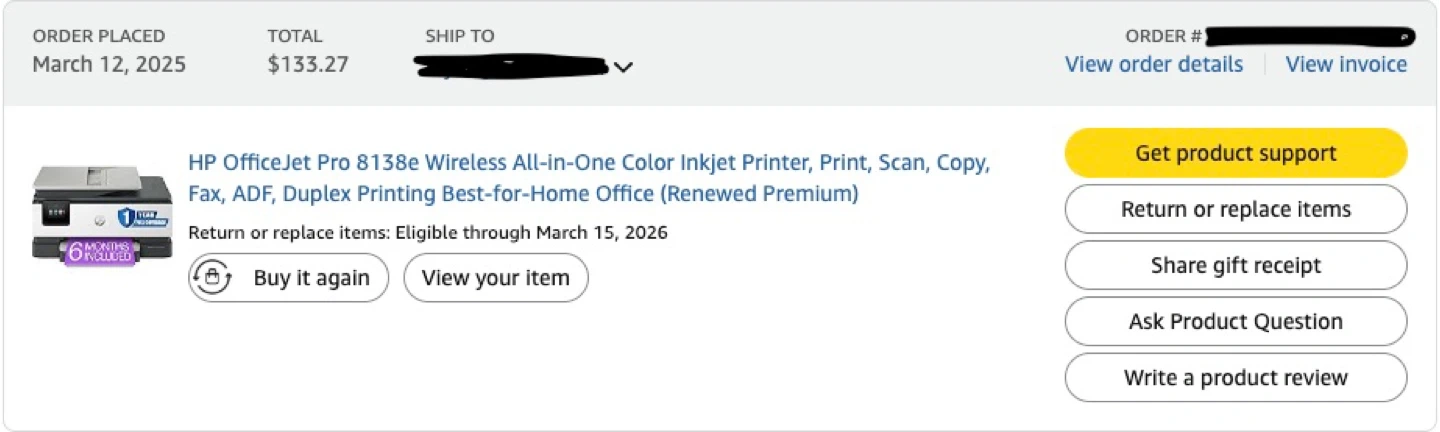Click the View your item button
Image resolution: width=1440 pixels, height=432 pixels.
(496, 277)
